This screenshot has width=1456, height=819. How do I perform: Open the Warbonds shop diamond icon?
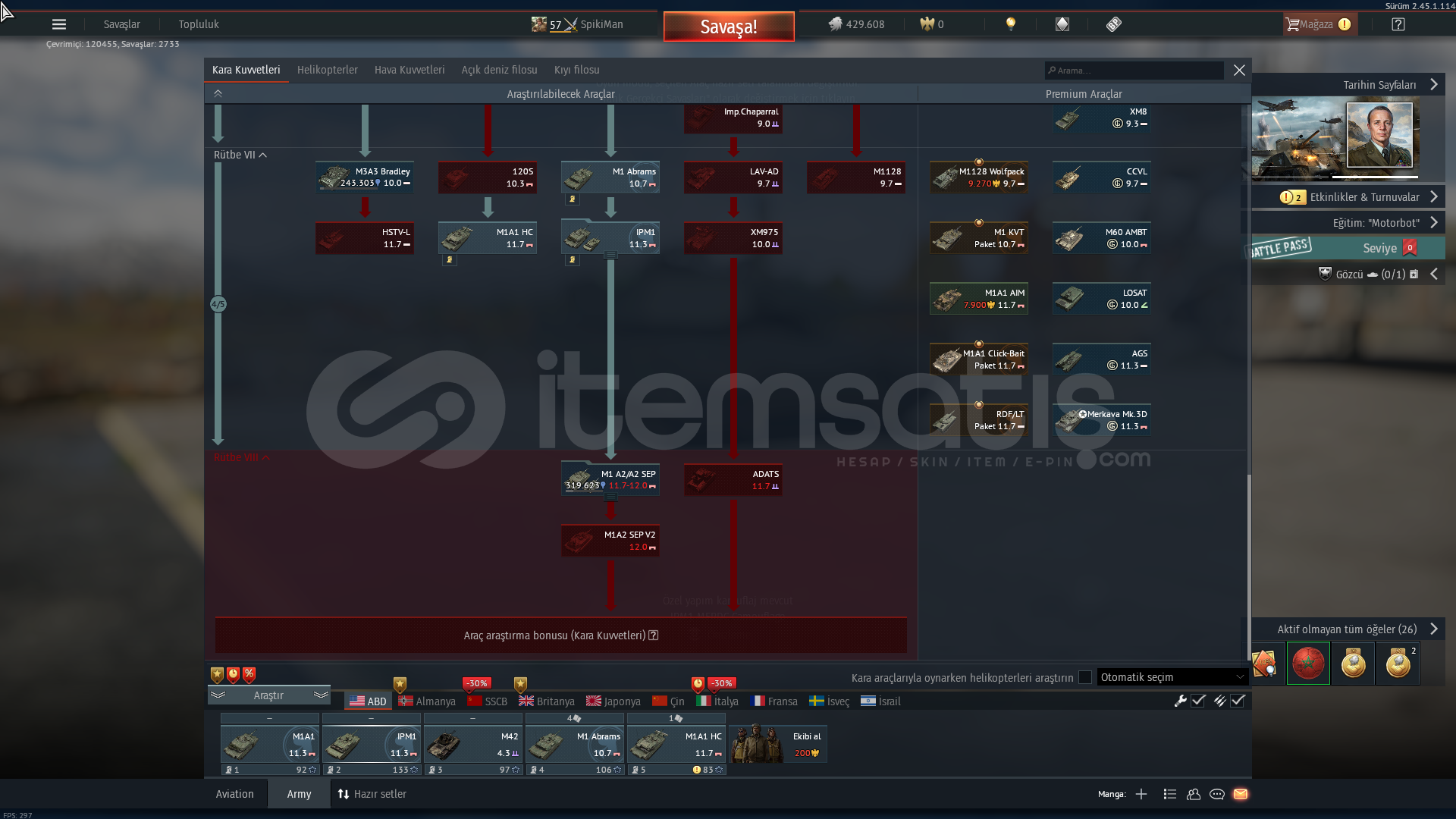(1062, 24)
